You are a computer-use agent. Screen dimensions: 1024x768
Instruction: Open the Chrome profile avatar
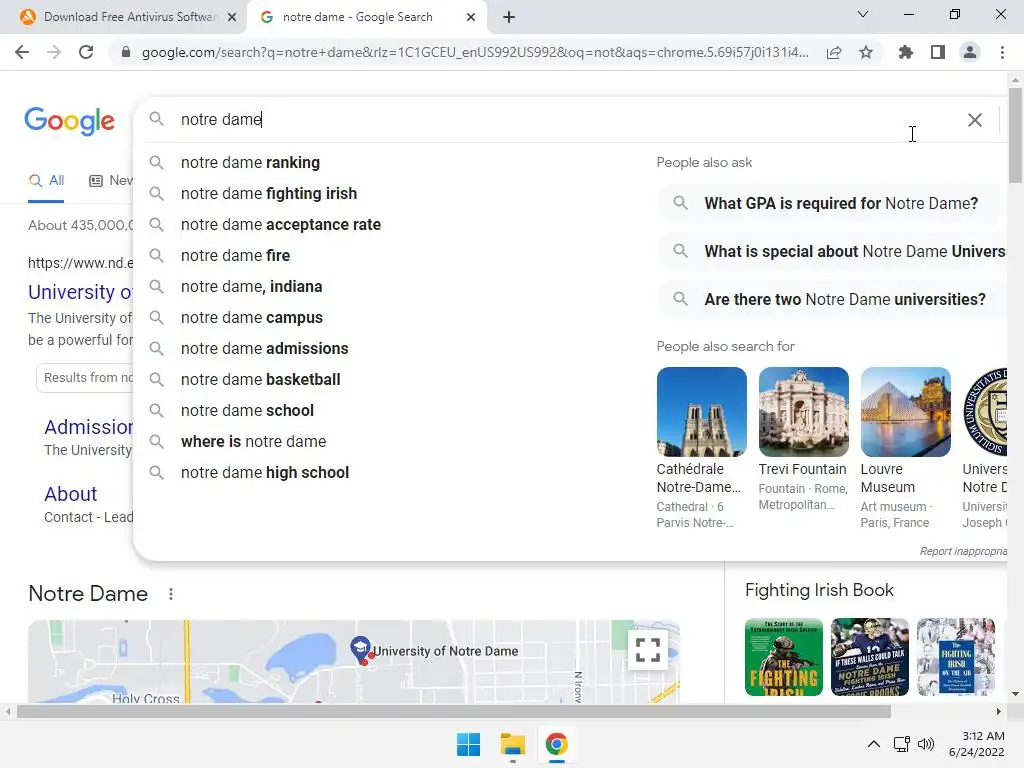point(970,52)
